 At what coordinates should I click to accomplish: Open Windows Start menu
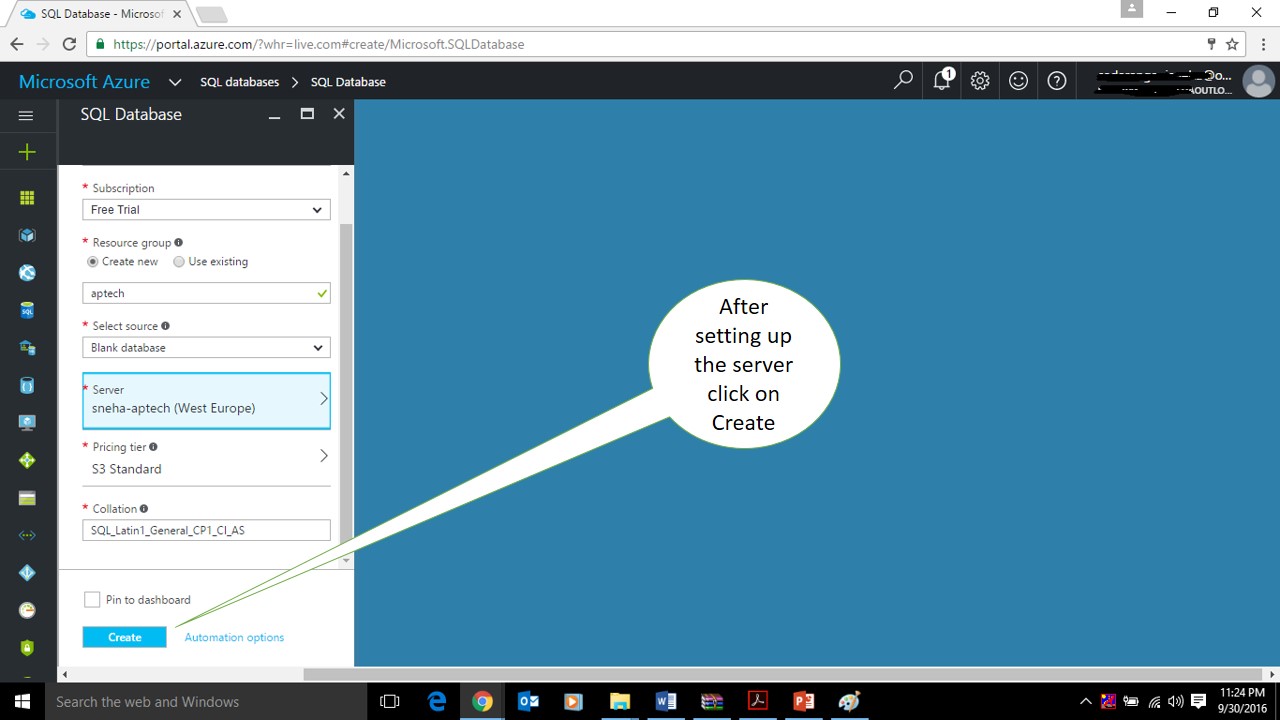tap(22, 701)
